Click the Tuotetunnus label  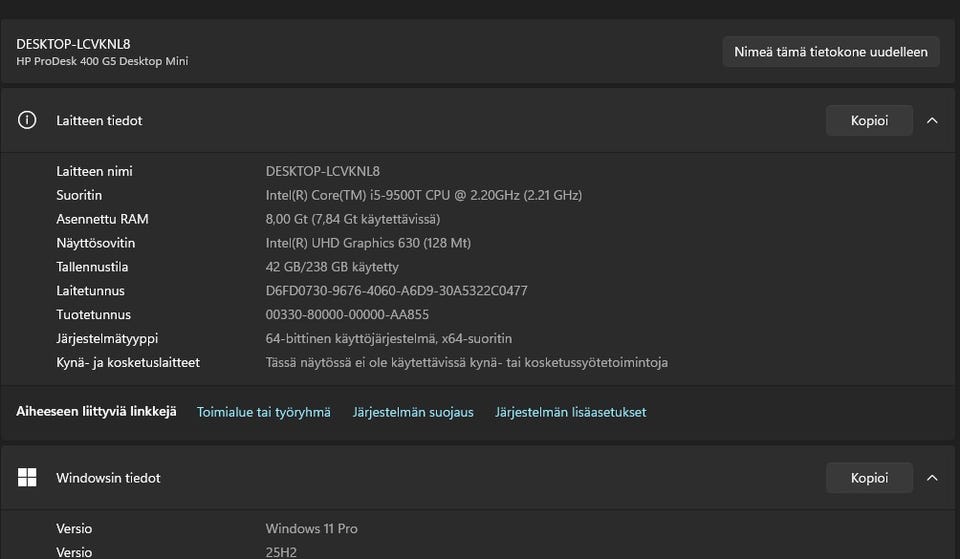(94, 315)
